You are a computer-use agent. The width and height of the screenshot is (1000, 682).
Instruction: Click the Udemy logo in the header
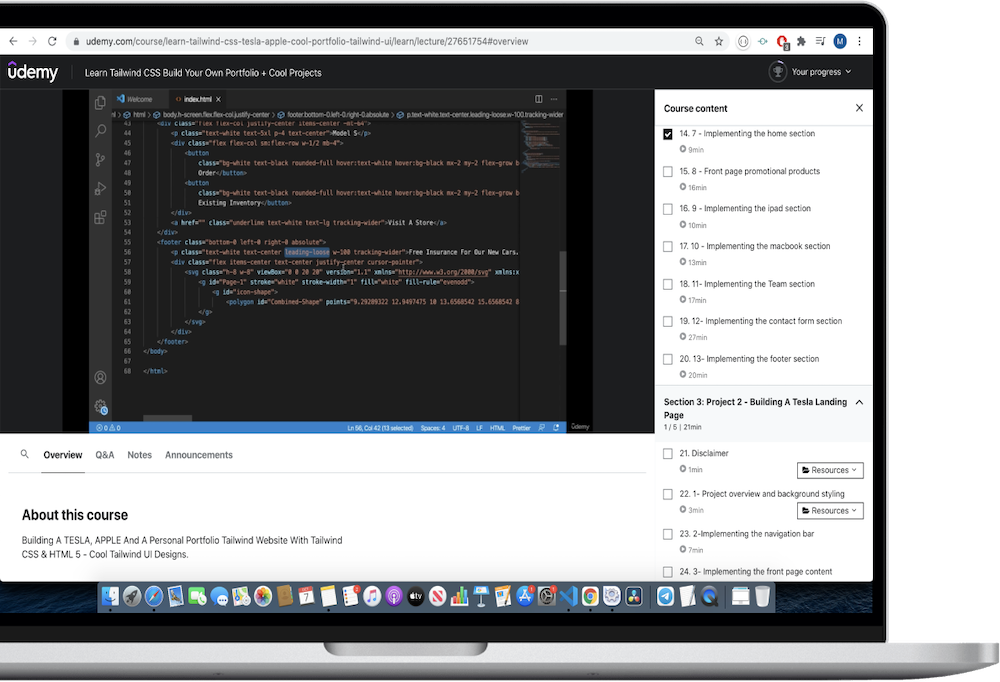pyautogui.click(x=33, y=72)
